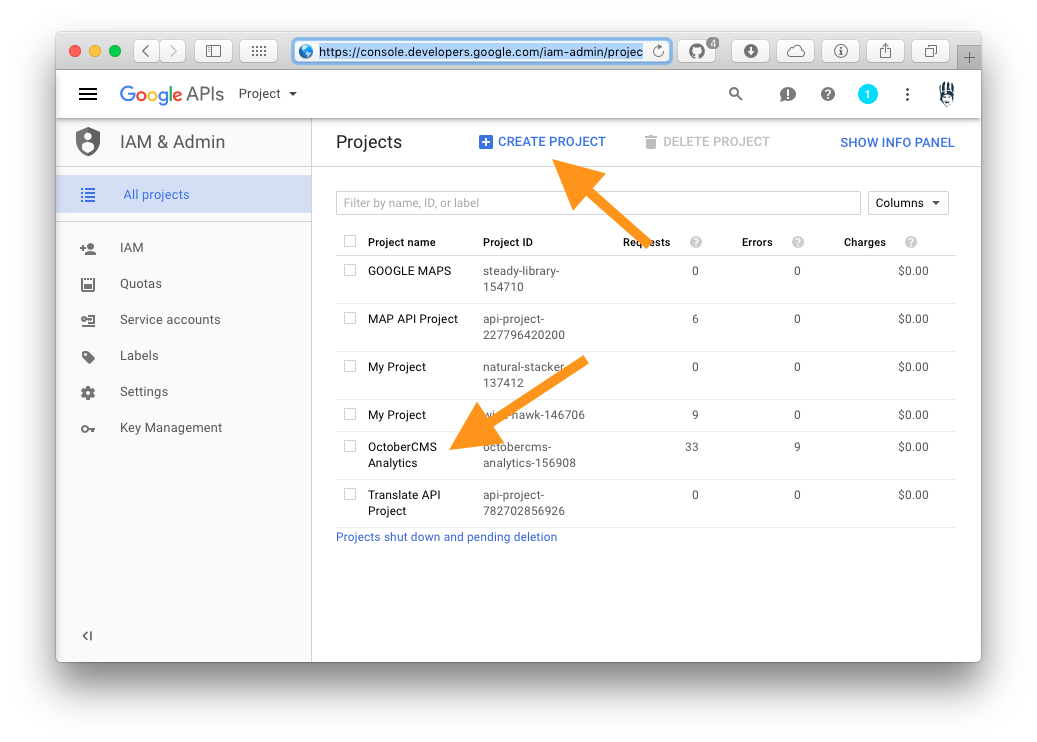Open the three-dot more options menu
The image size is (1037, 742).
click(x=907, y=95)
